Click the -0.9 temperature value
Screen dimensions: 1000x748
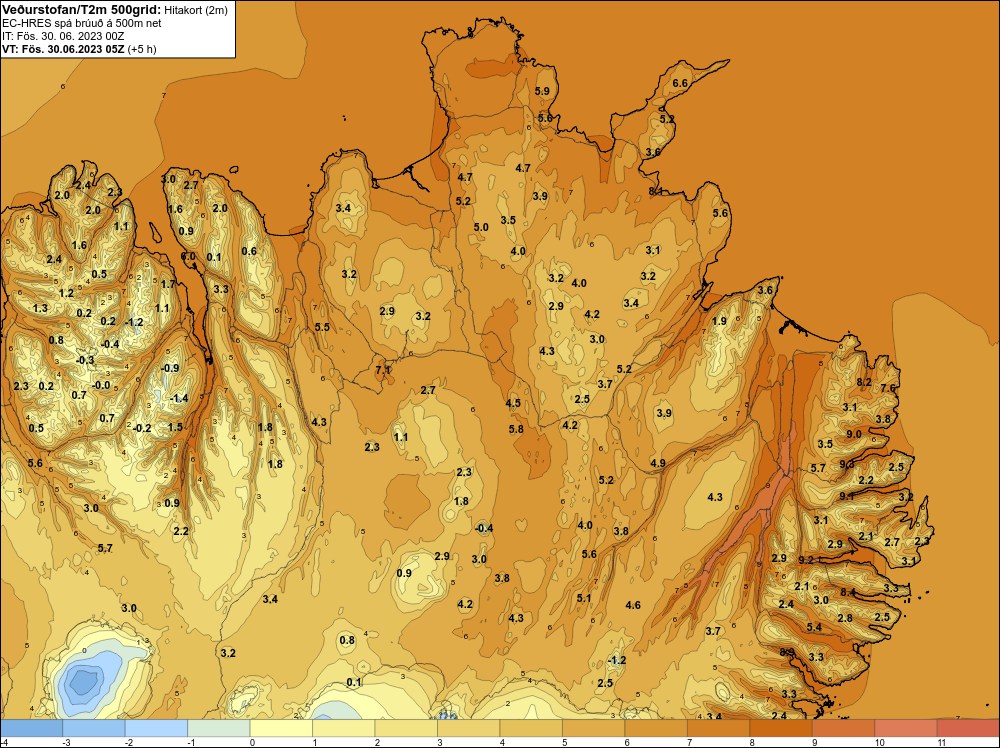[170, 369]
